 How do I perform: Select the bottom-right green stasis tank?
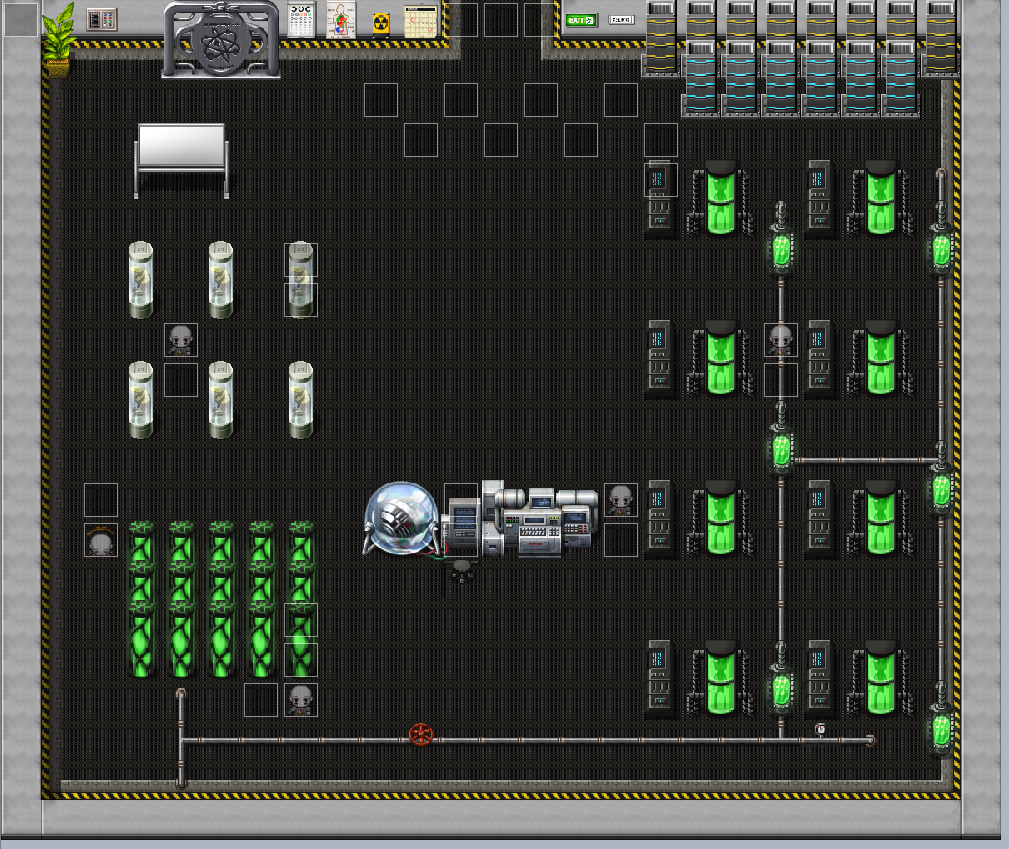[x=881, y=677]
